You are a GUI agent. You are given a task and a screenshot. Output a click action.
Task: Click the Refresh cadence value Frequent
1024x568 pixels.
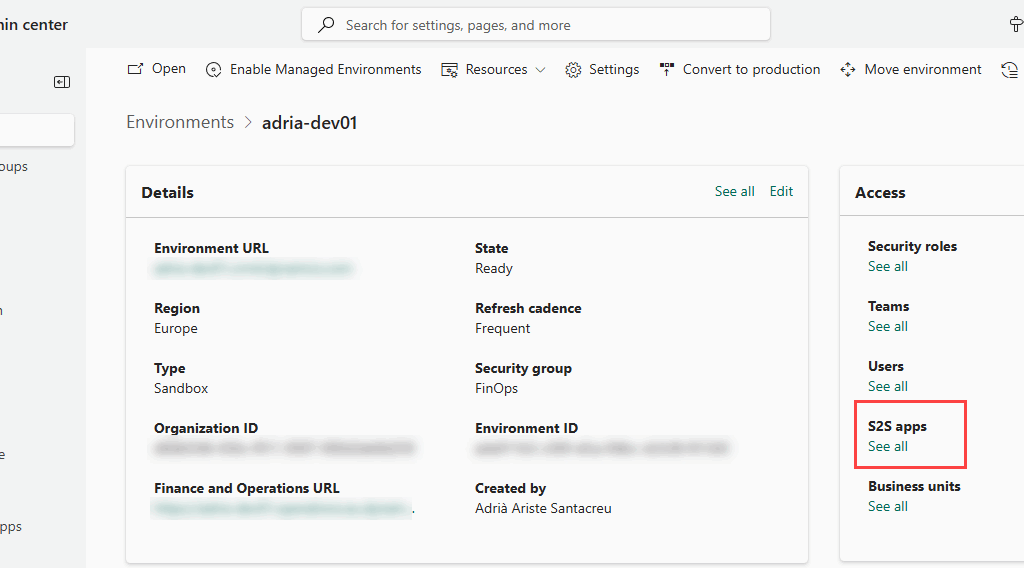point(502,328)
